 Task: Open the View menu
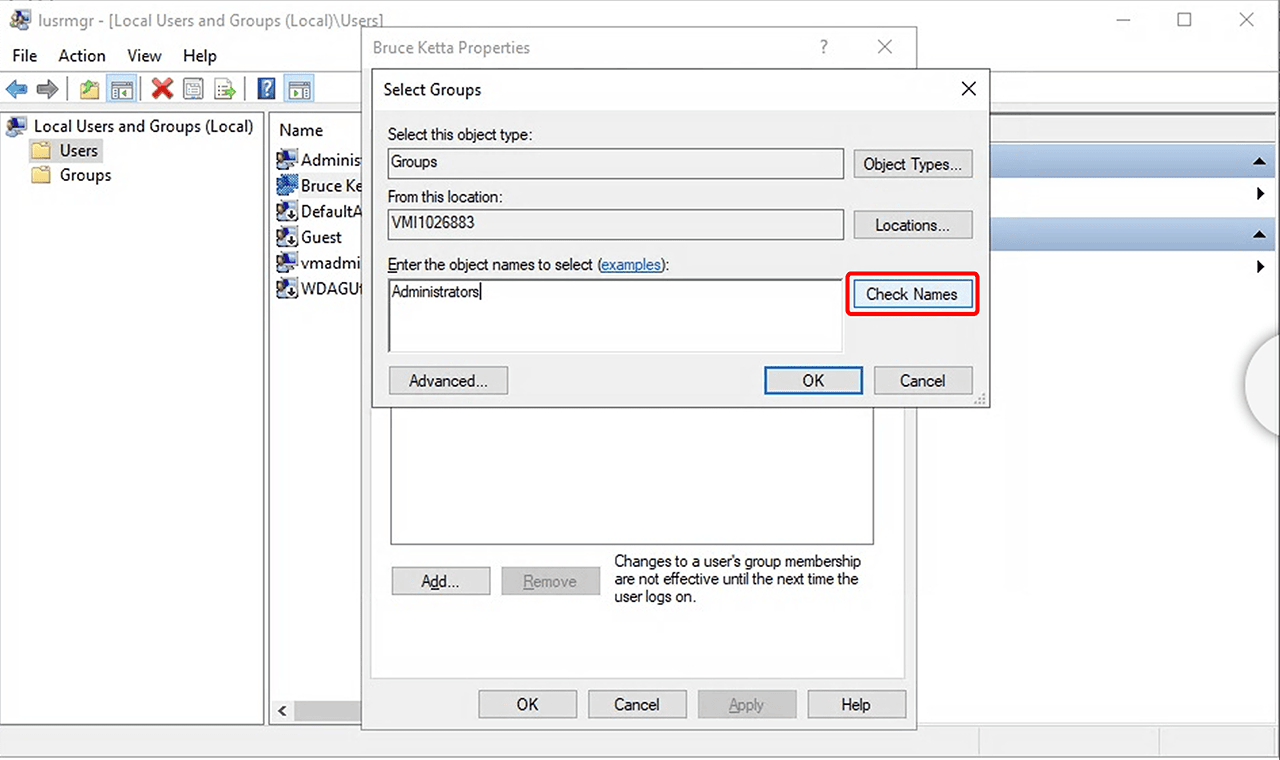[144, 56]
